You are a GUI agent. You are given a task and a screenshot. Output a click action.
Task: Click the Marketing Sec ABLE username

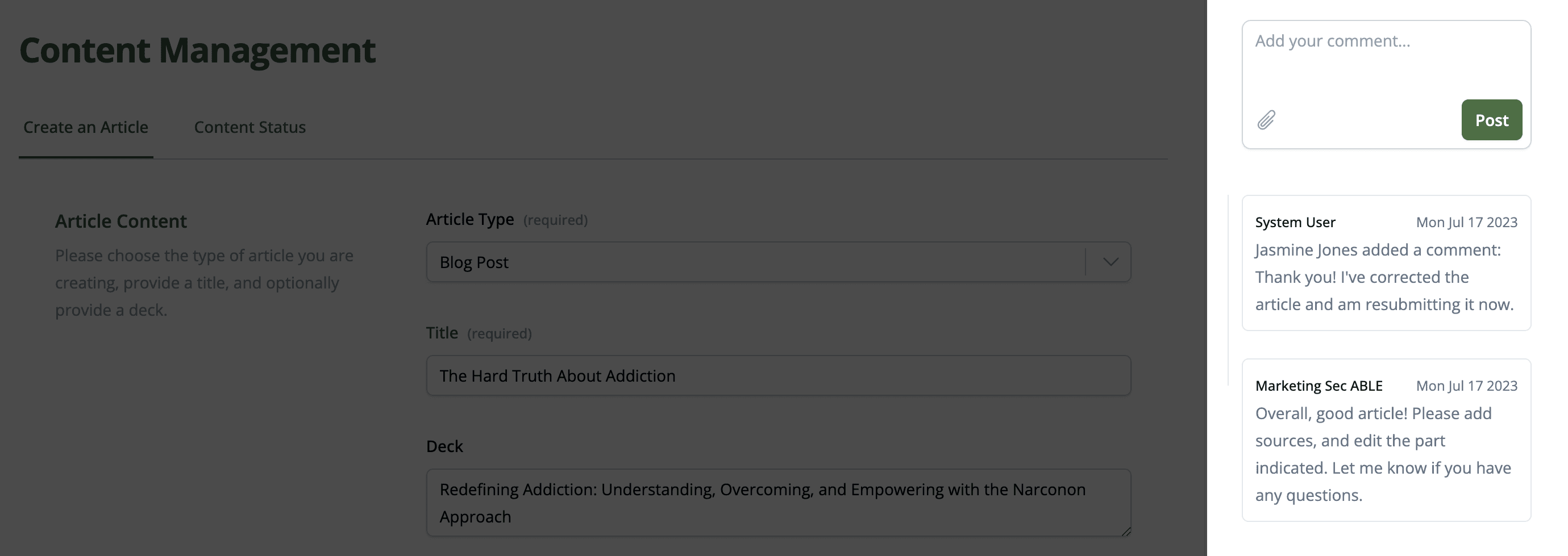click(x=1319, y=385)
